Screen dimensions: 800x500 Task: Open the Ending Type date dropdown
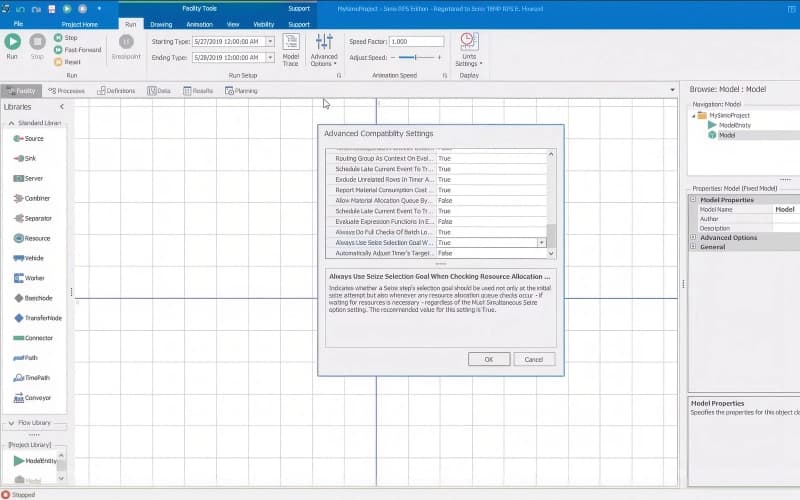click(270, 58)
